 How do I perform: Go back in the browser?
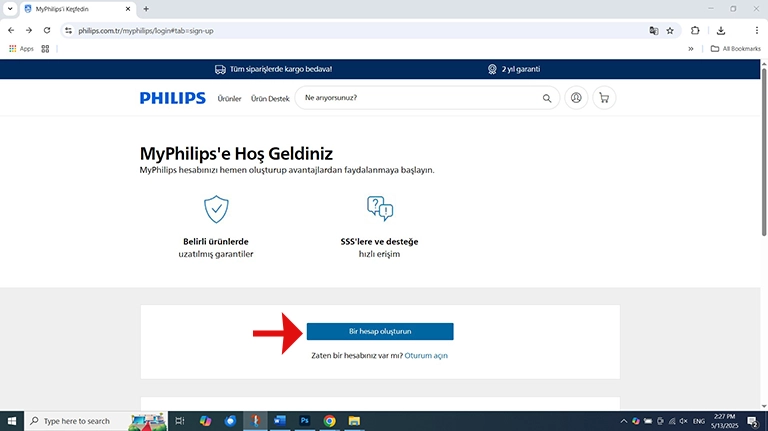(11, 30)
